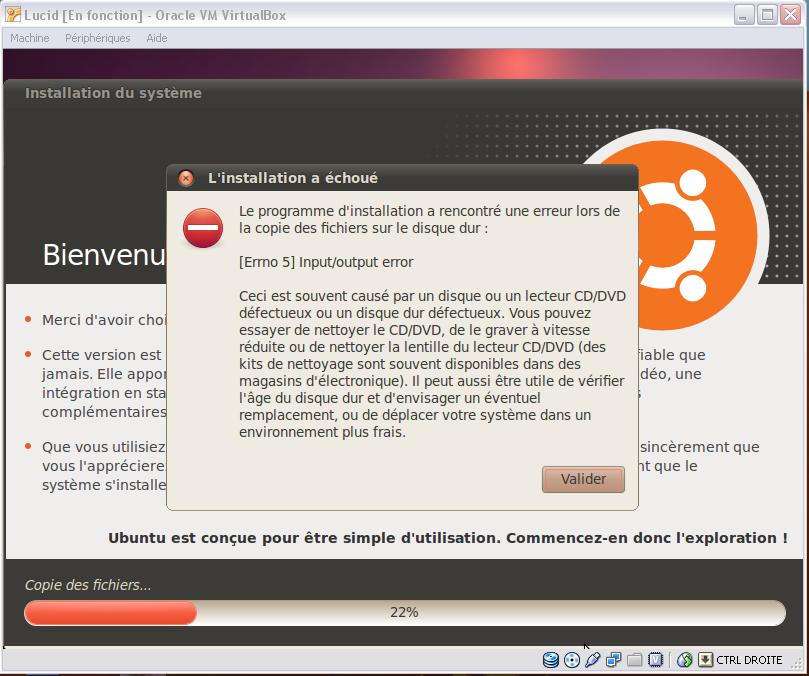
Task: Click the red error stop icon in dialog
Action: 203,228
